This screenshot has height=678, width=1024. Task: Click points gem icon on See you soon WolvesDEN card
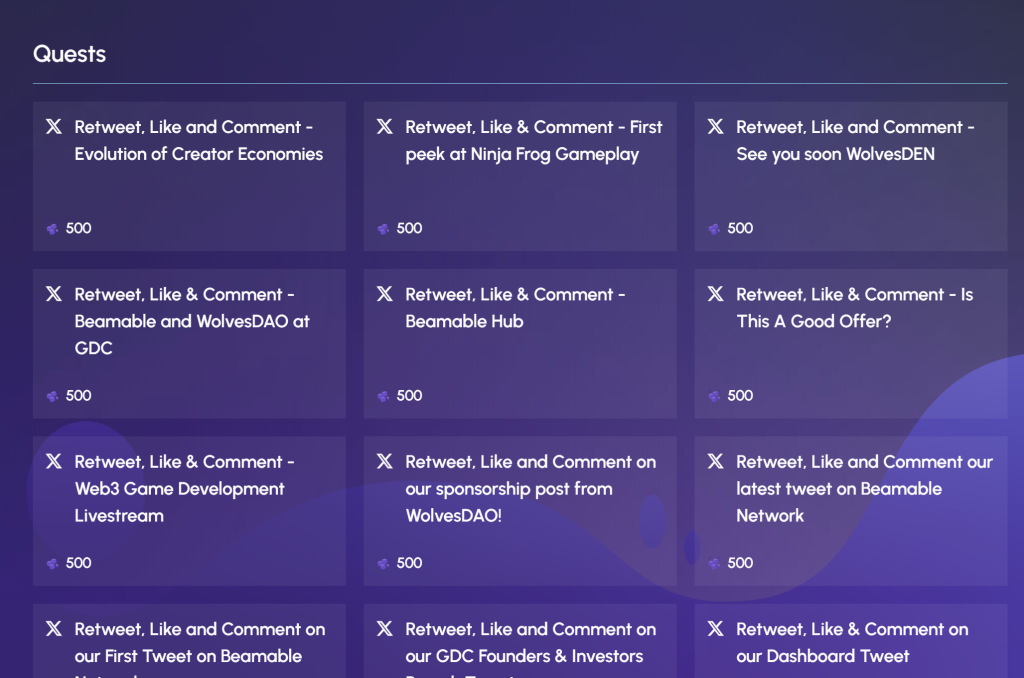click(714, 229)
